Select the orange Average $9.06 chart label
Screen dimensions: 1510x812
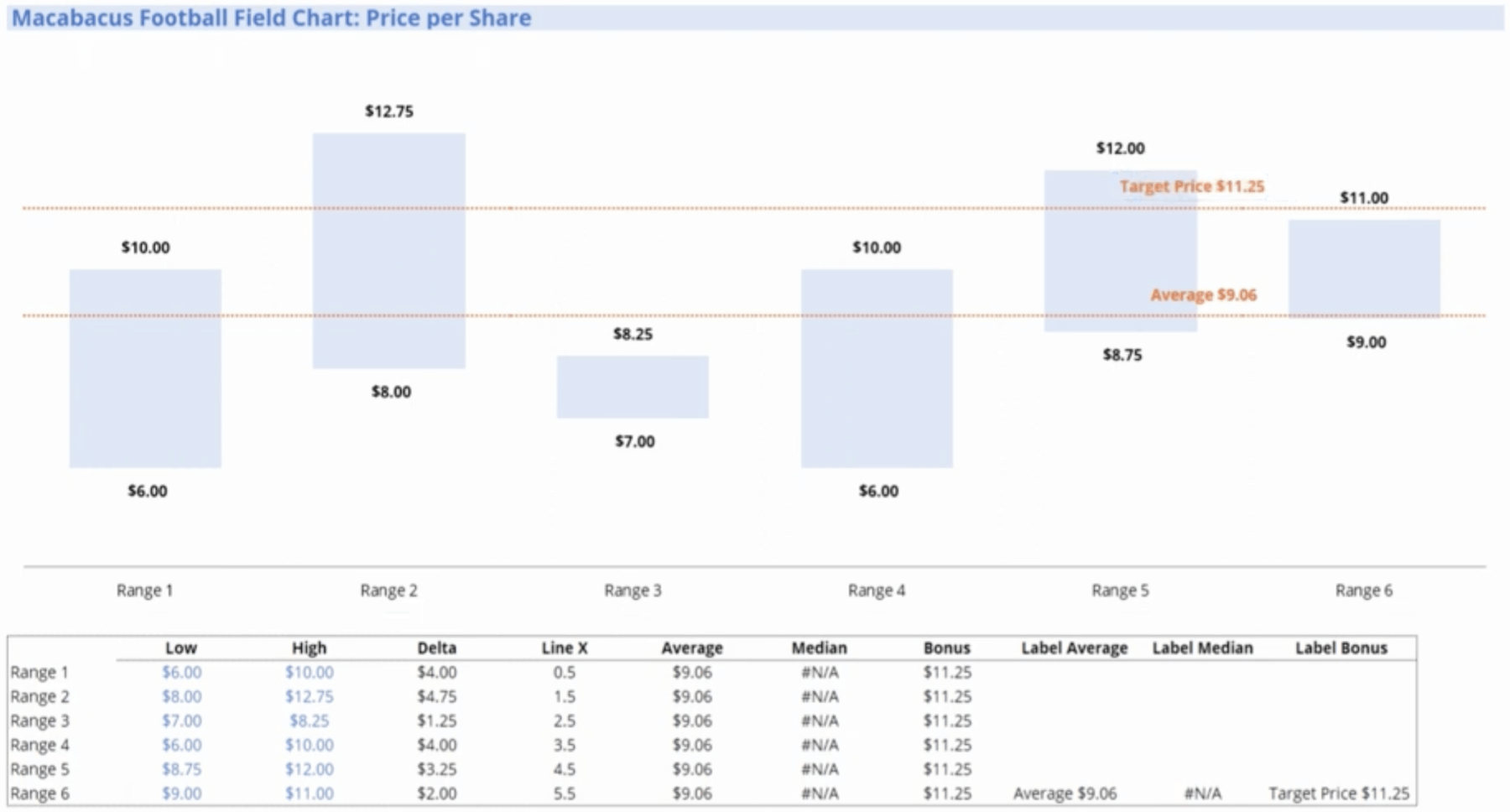coord(1203,294)
